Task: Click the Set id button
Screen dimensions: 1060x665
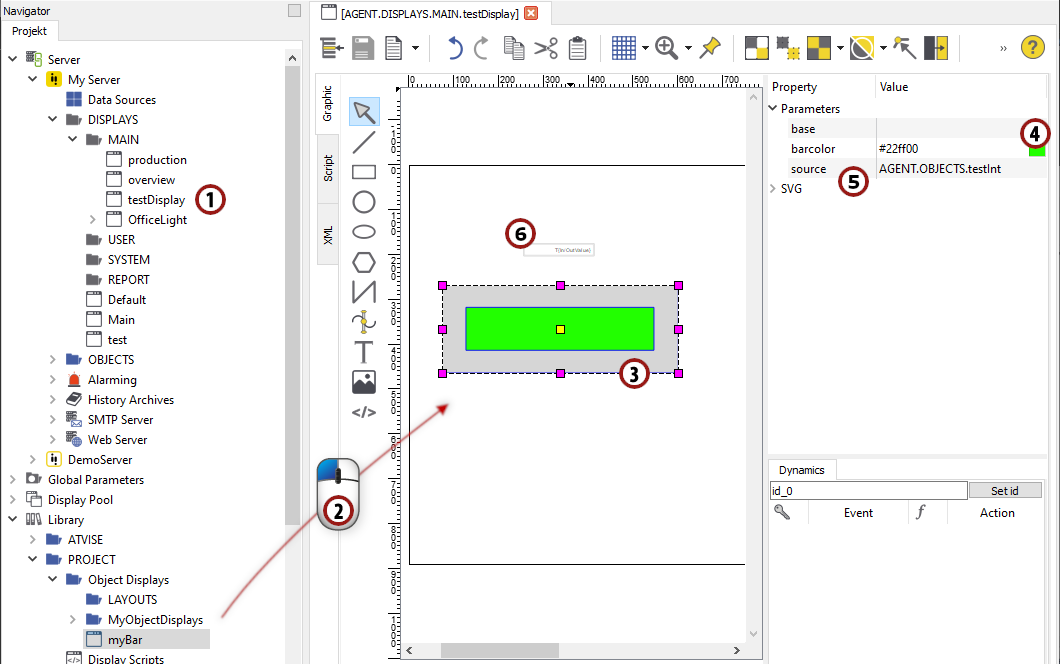Action: [x=1004, y=491]
